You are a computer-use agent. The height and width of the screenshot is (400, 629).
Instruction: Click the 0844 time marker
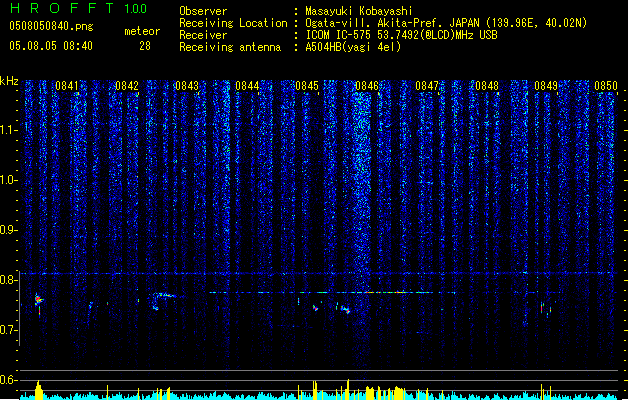pos(247,86)
